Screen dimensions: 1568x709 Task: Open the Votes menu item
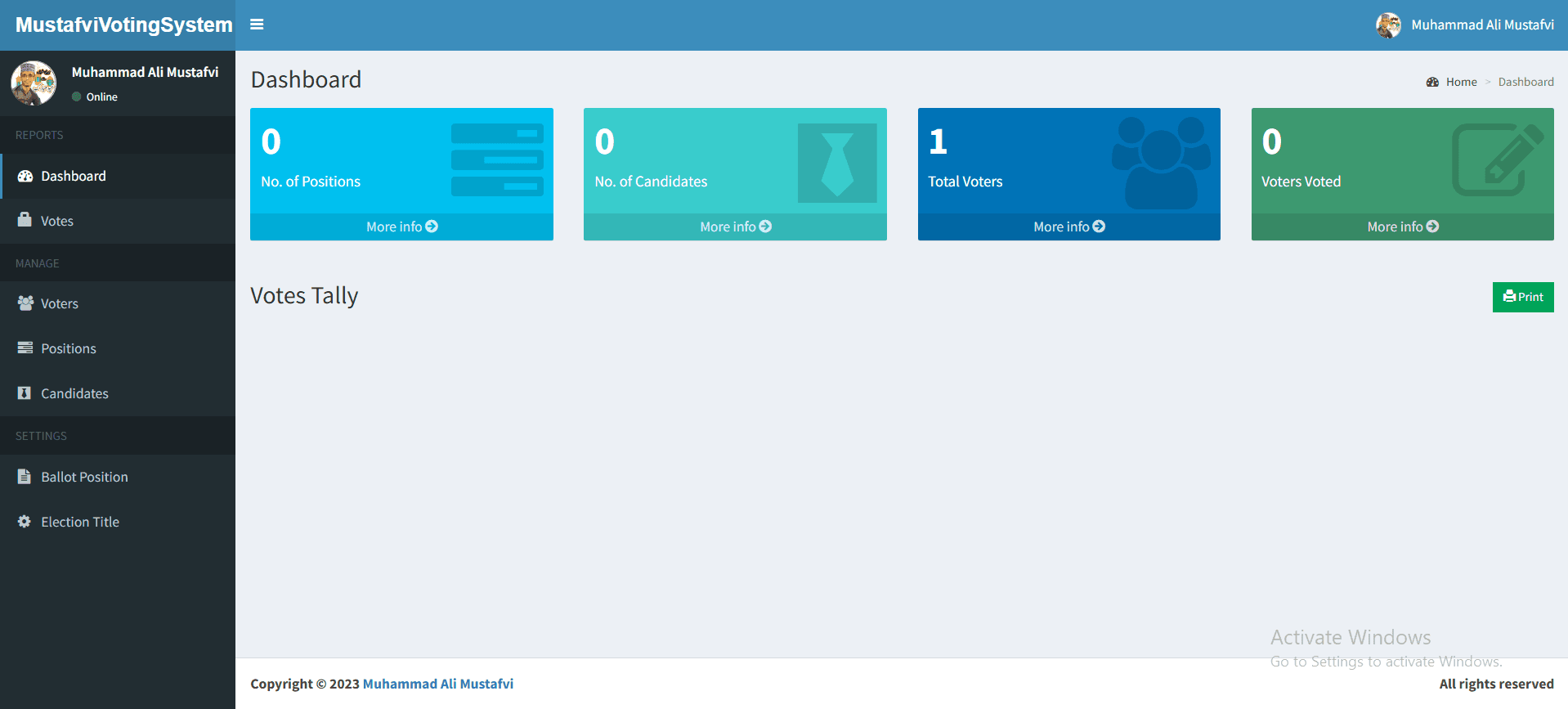(57, 221)
